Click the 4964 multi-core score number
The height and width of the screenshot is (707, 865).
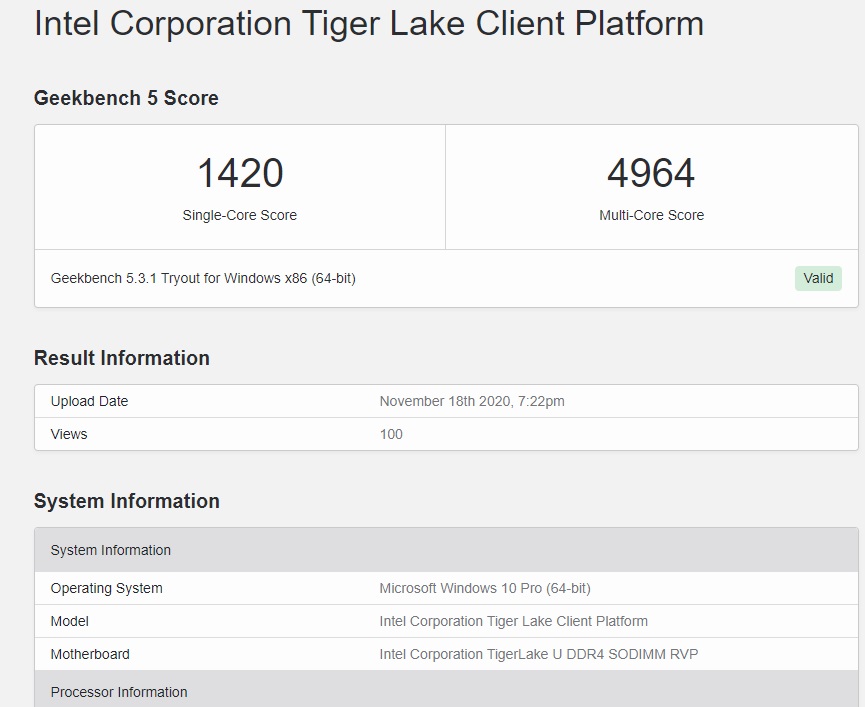[651, 173]
